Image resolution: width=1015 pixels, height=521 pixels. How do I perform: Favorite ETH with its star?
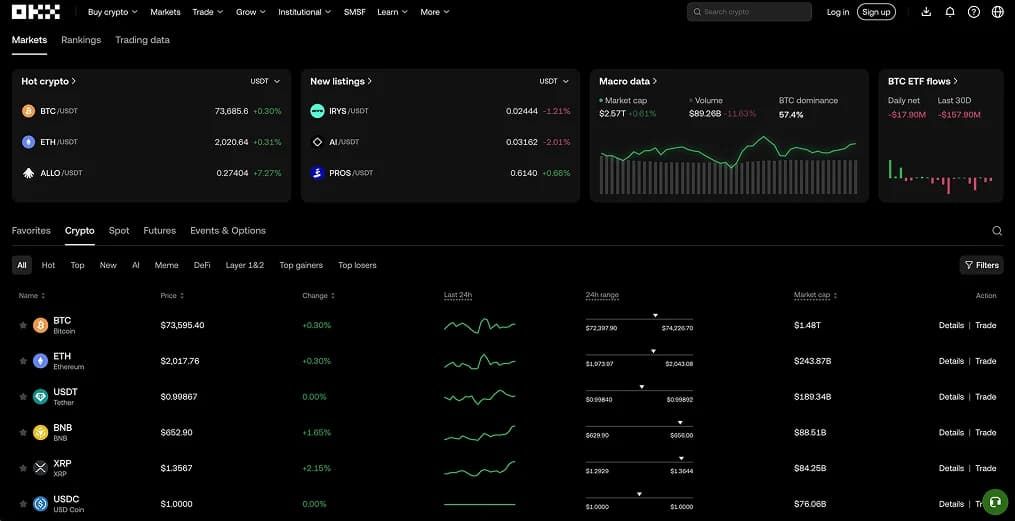[23, 361]
